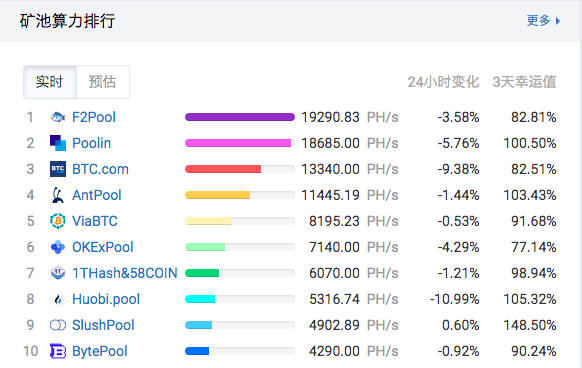Click the 90.24% luck value

click(x=534, y=351)
